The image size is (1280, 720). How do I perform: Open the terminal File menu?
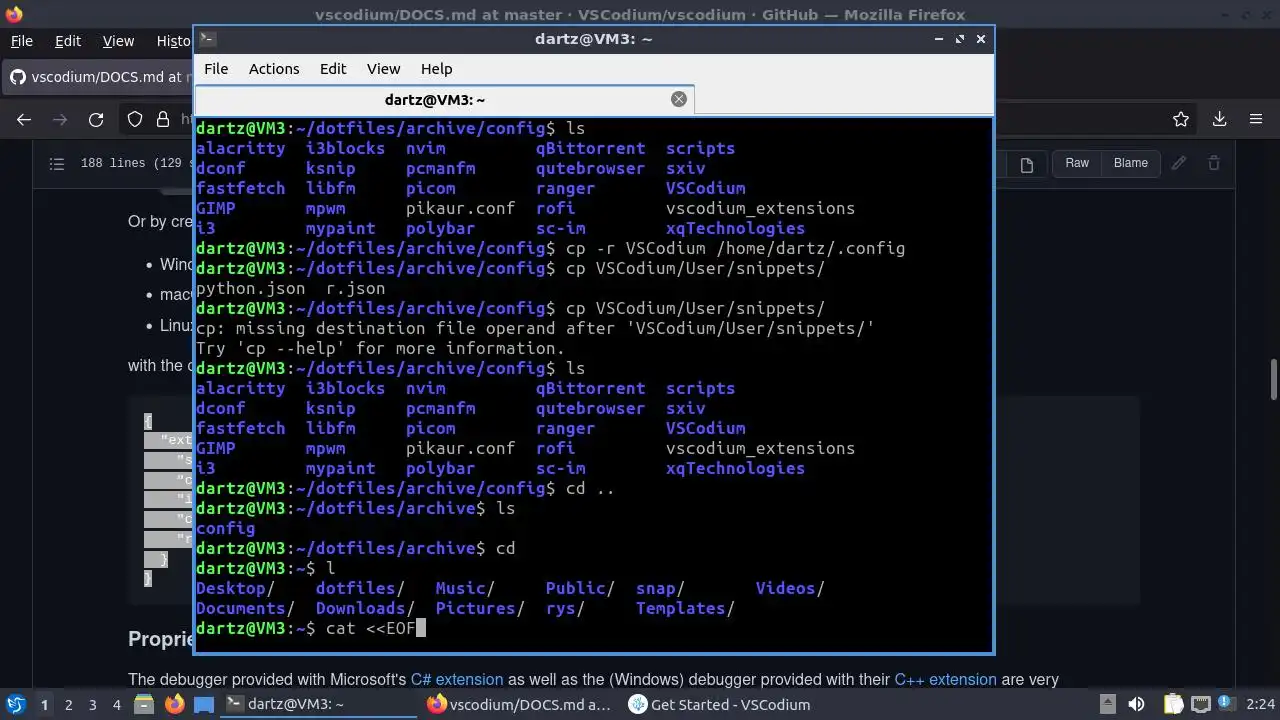click(216, 69)
